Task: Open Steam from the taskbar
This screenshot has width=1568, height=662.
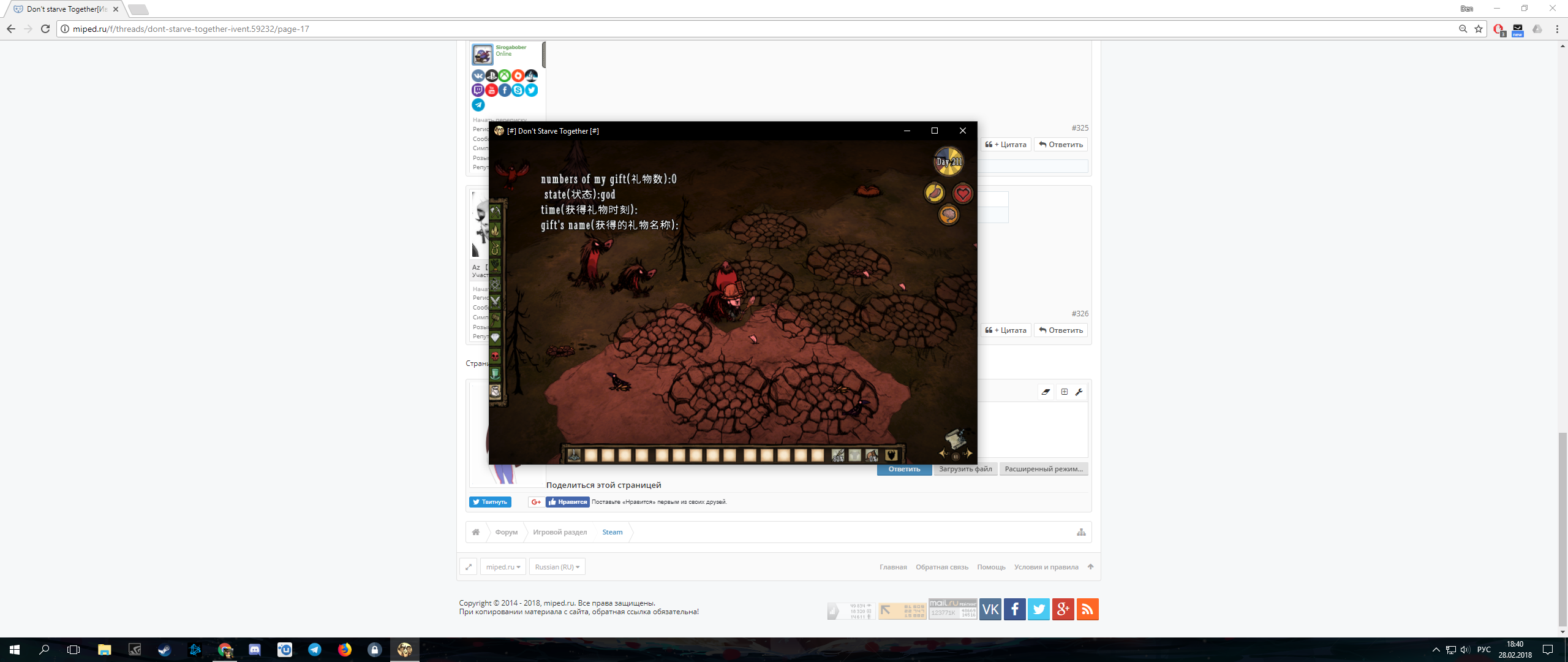Action: [164, 650]
